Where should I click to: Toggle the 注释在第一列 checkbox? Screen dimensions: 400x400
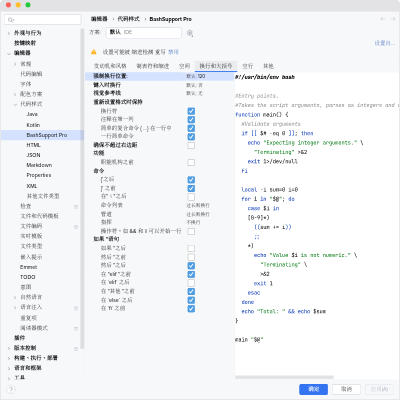coord(191,119)
